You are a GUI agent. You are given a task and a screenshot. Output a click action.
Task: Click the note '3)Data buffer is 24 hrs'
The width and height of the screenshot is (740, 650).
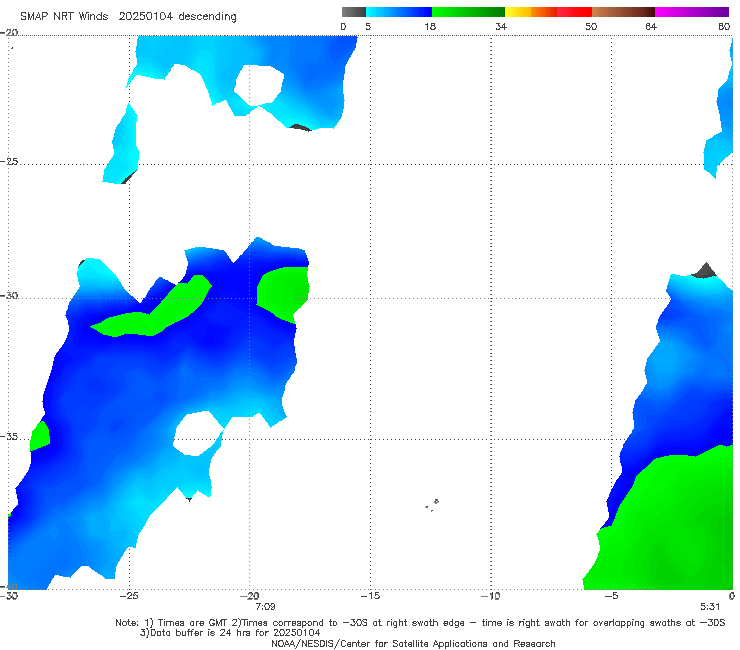(230, 633)
